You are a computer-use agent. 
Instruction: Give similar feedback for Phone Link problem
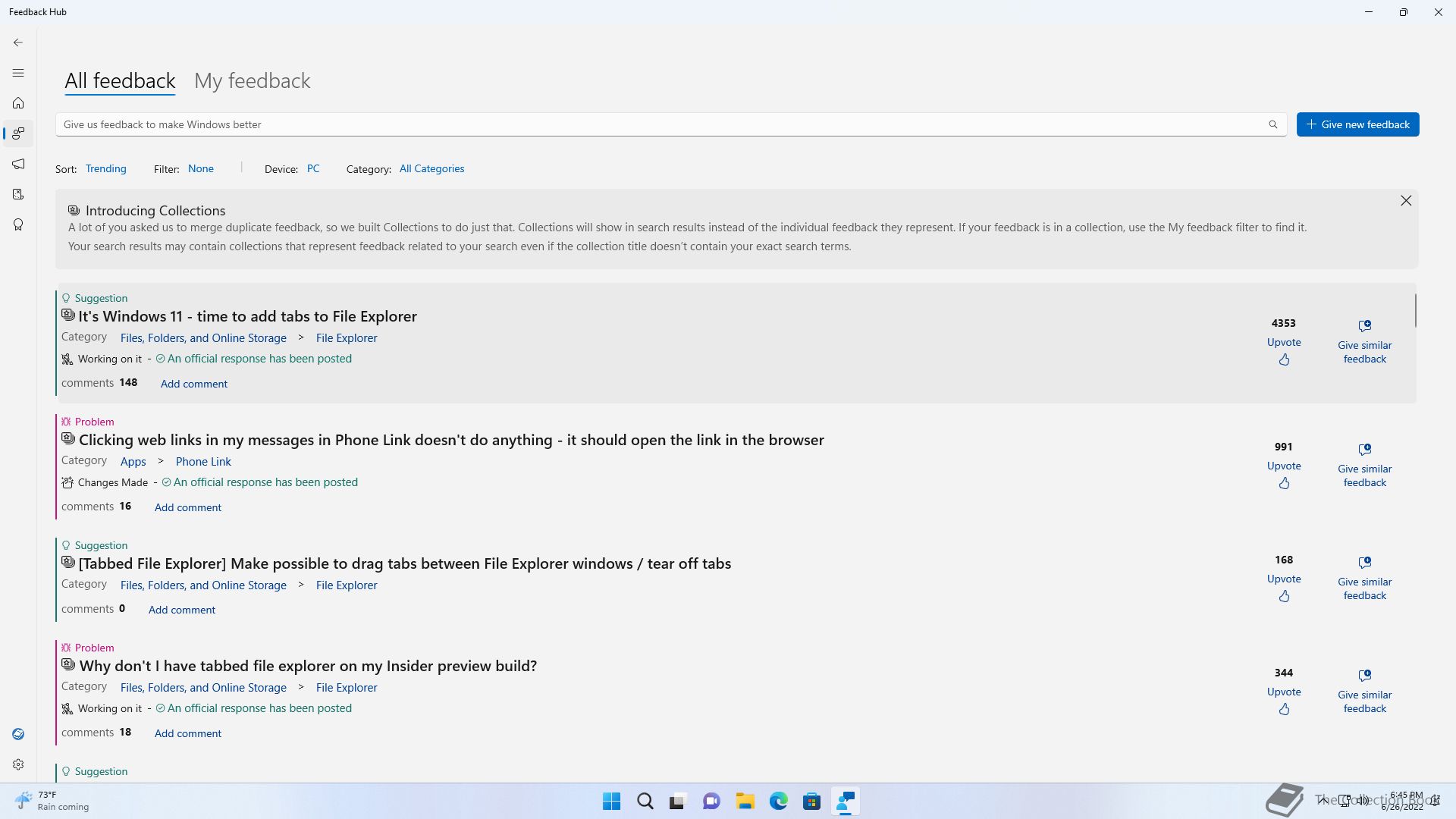pyautogui.click(x=1365, y=466)
